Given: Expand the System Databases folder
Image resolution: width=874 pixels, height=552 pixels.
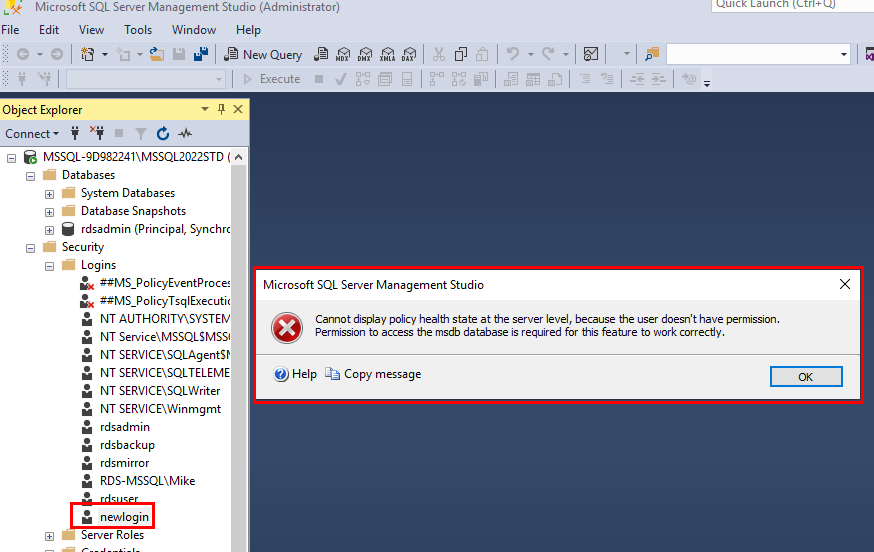Looking at the screenshot, I should (49, 194).
